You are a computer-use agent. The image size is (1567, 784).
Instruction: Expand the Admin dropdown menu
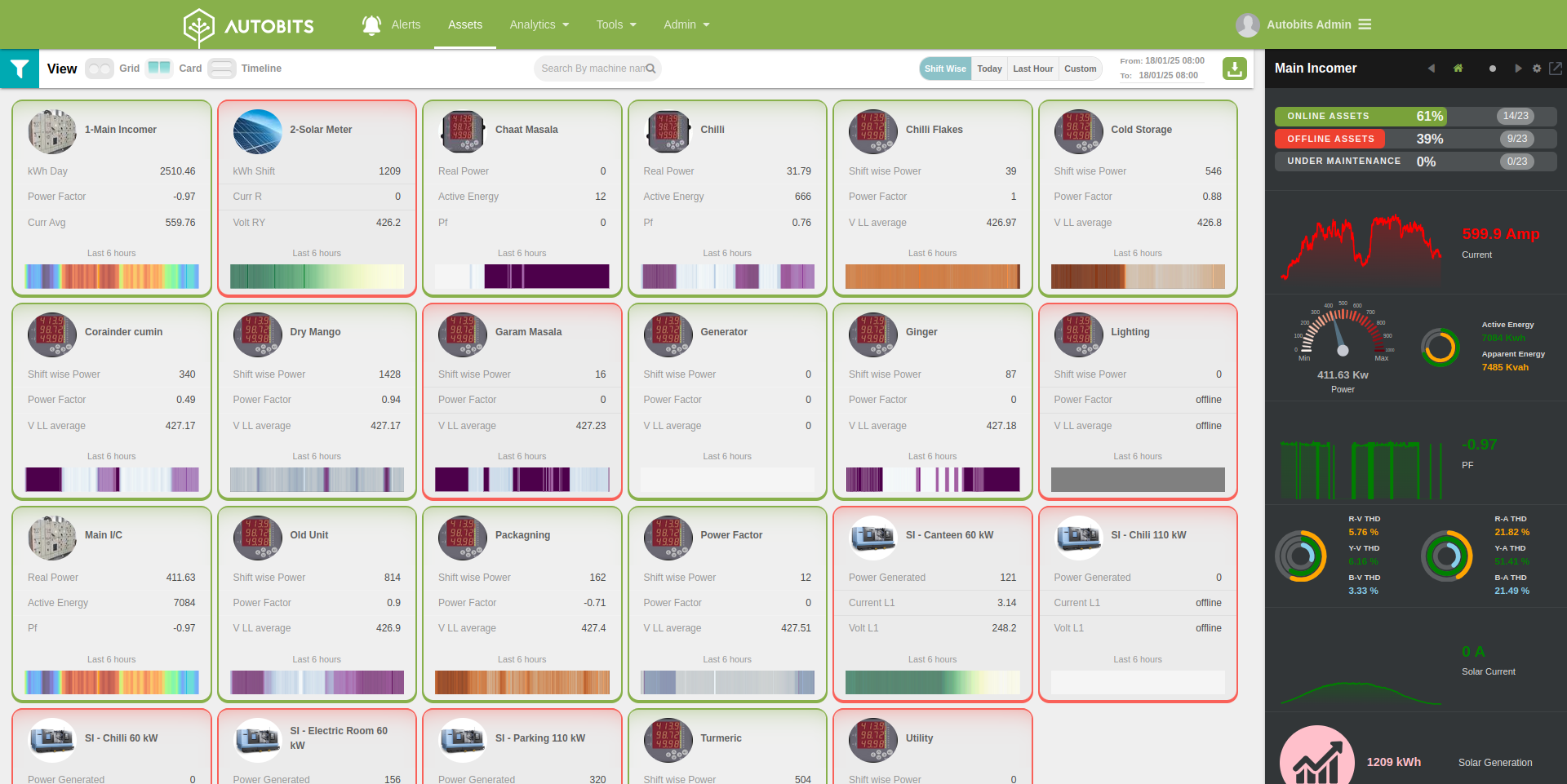(686, 24)
